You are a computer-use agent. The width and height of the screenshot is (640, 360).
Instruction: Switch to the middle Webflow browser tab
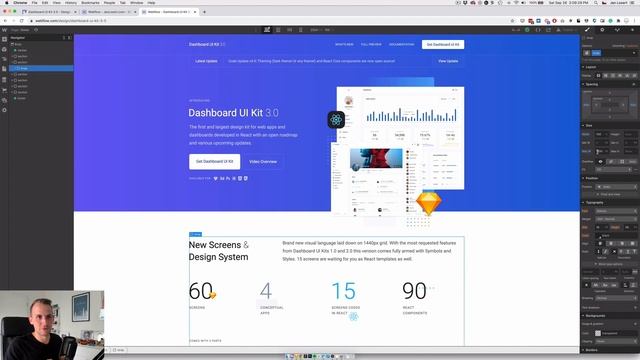pos(108,12)
